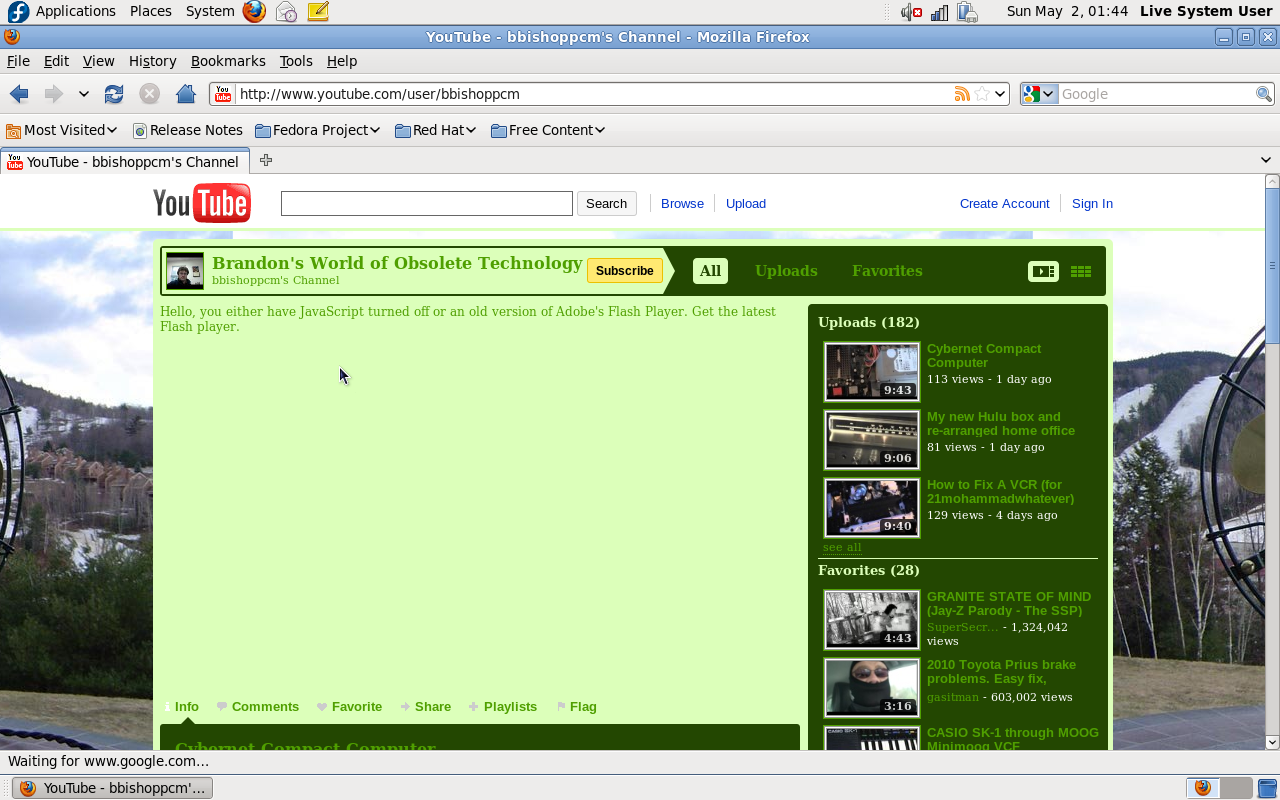
Task: Click the Sign In link
Action: (1092, 203)
